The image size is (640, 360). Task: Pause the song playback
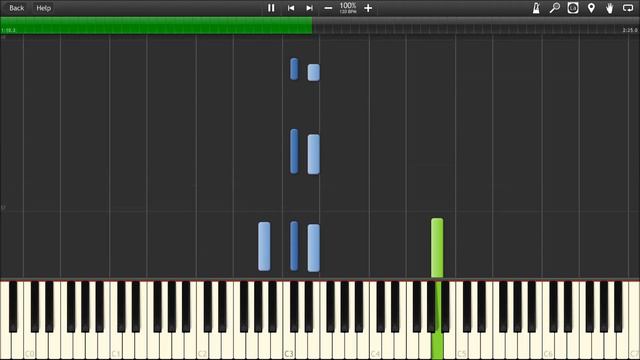point(271,8)
